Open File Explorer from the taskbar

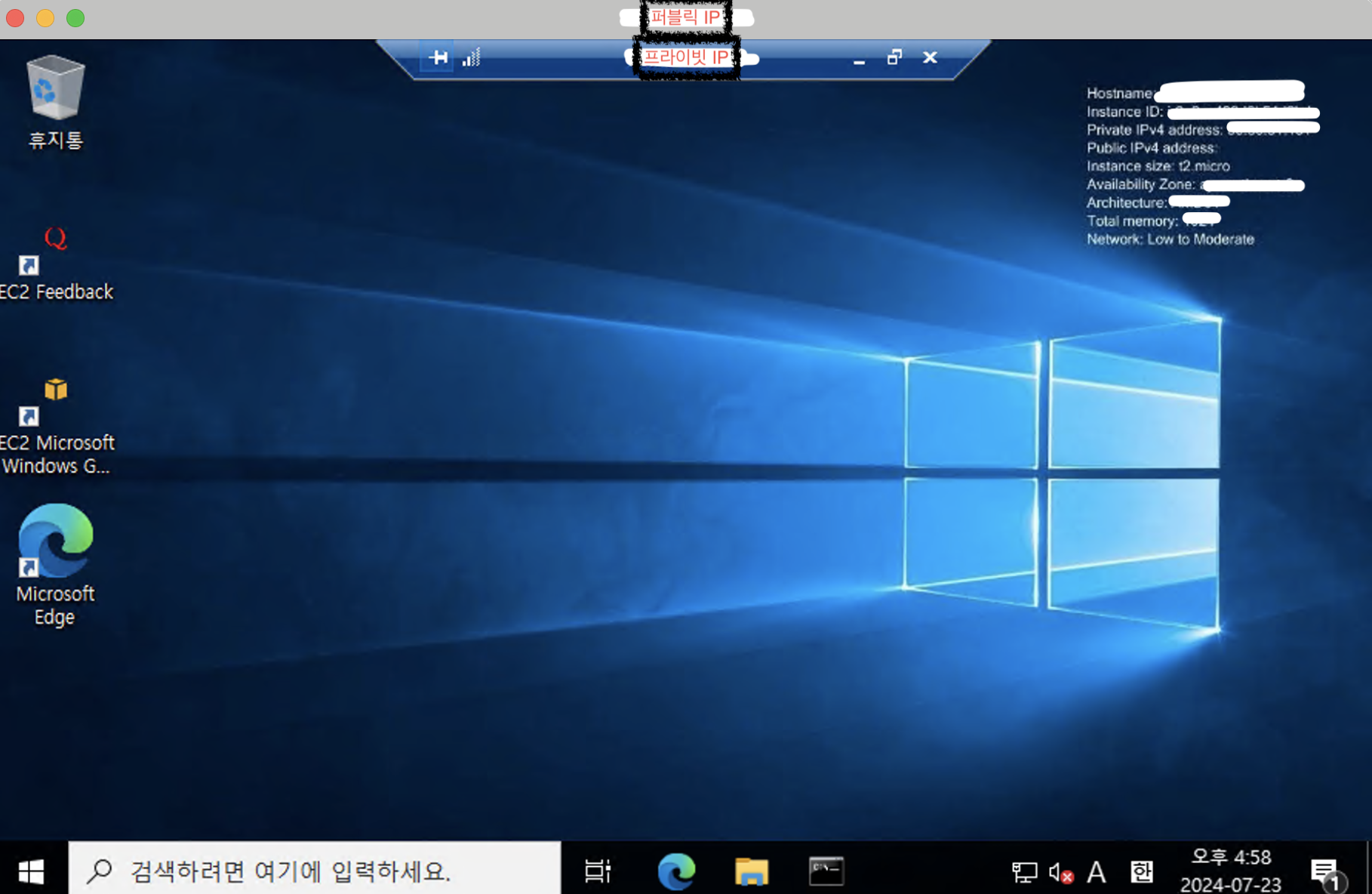(x=751, y=871)
